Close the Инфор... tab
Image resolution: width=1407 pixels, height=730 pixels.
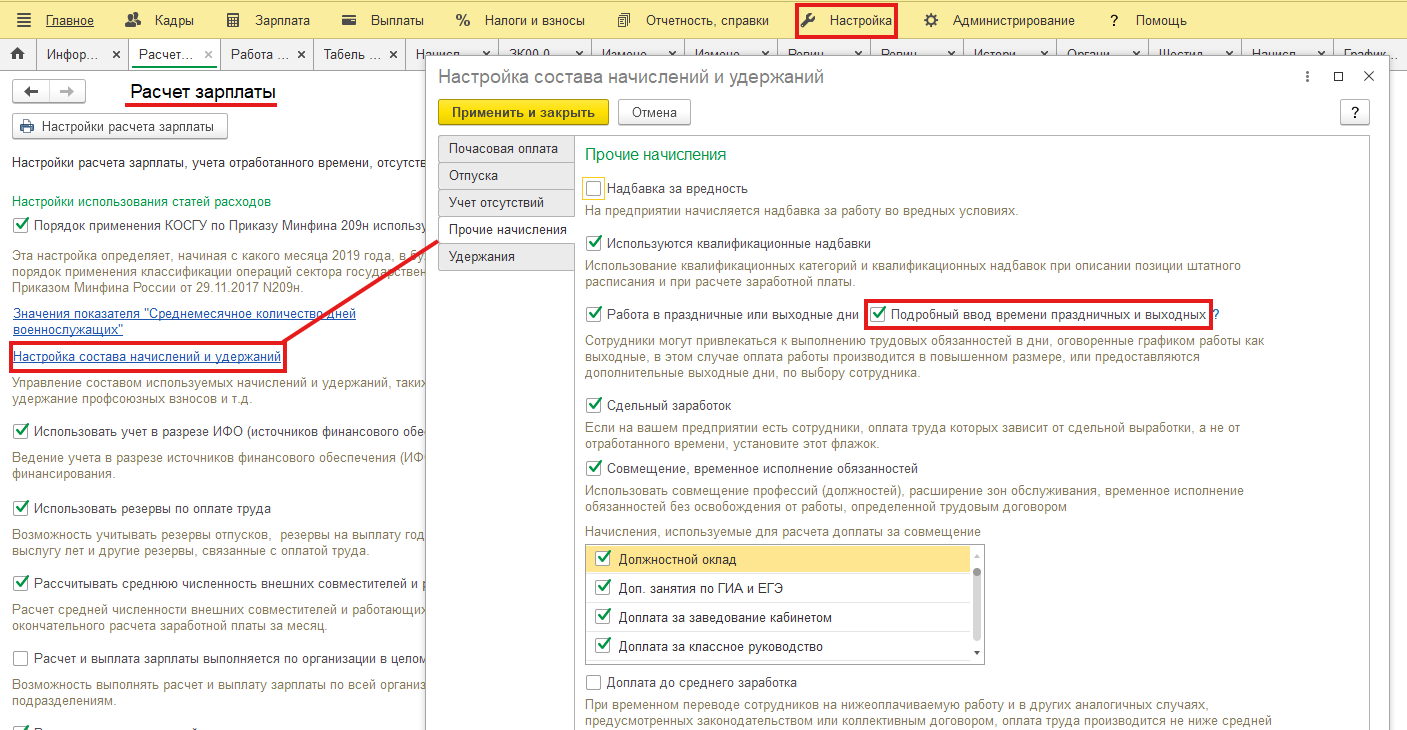[x=116, y=55]
